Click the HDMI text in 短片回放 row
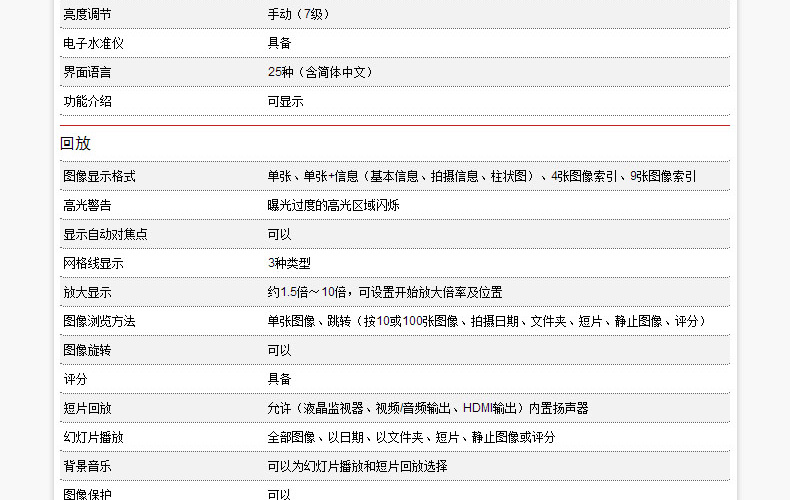Screen dimensions: 790x500 477,408
